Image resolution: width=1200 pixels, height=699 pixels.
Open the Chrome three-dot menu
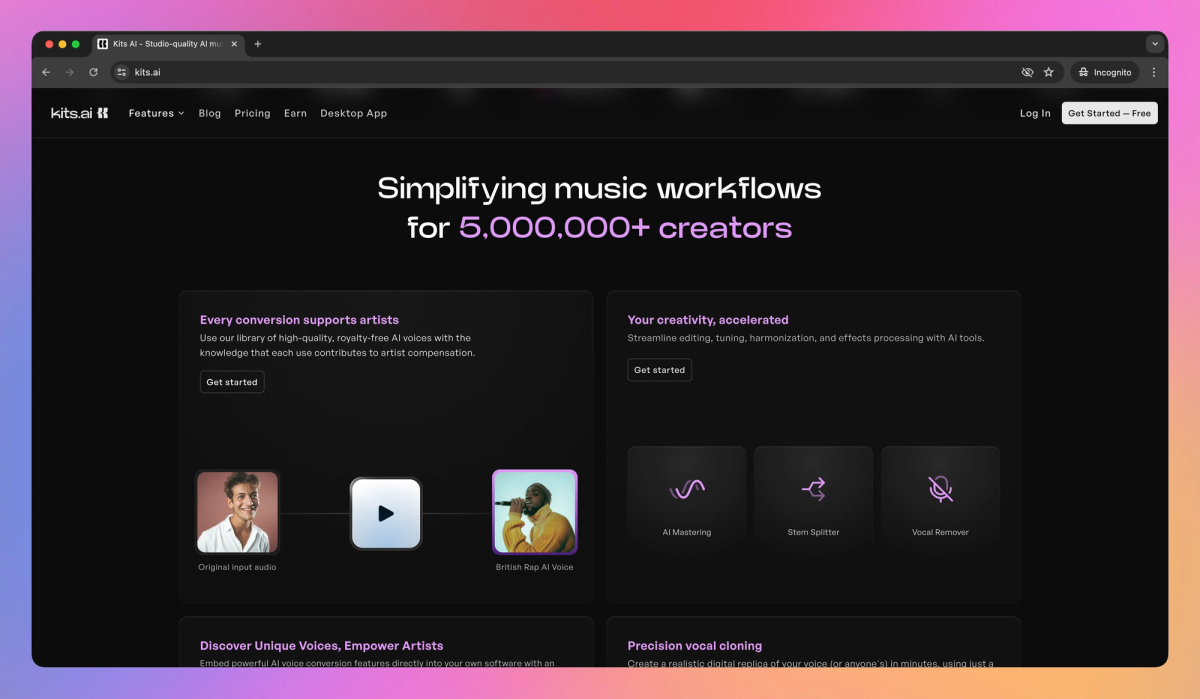(1154, 72)
